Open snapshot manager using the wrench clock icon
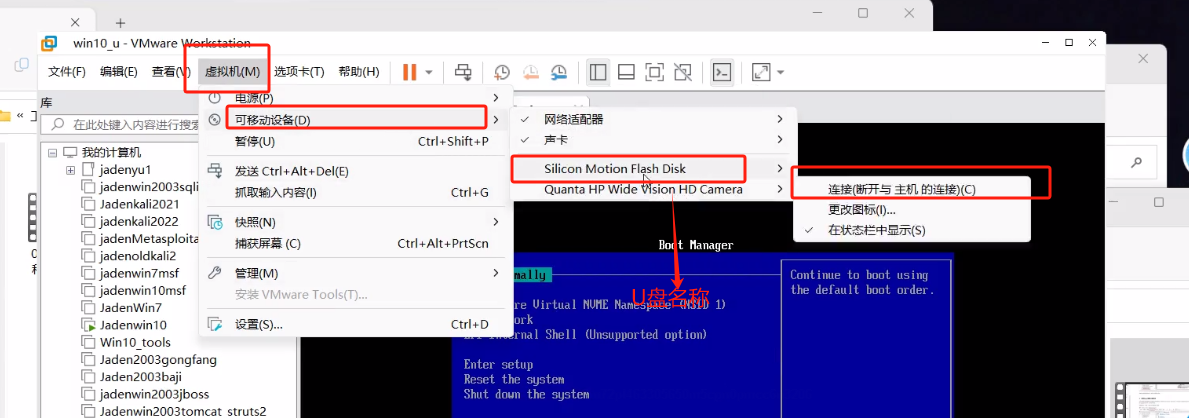Viewport: 1189px width, 418px height. [558, 72]
